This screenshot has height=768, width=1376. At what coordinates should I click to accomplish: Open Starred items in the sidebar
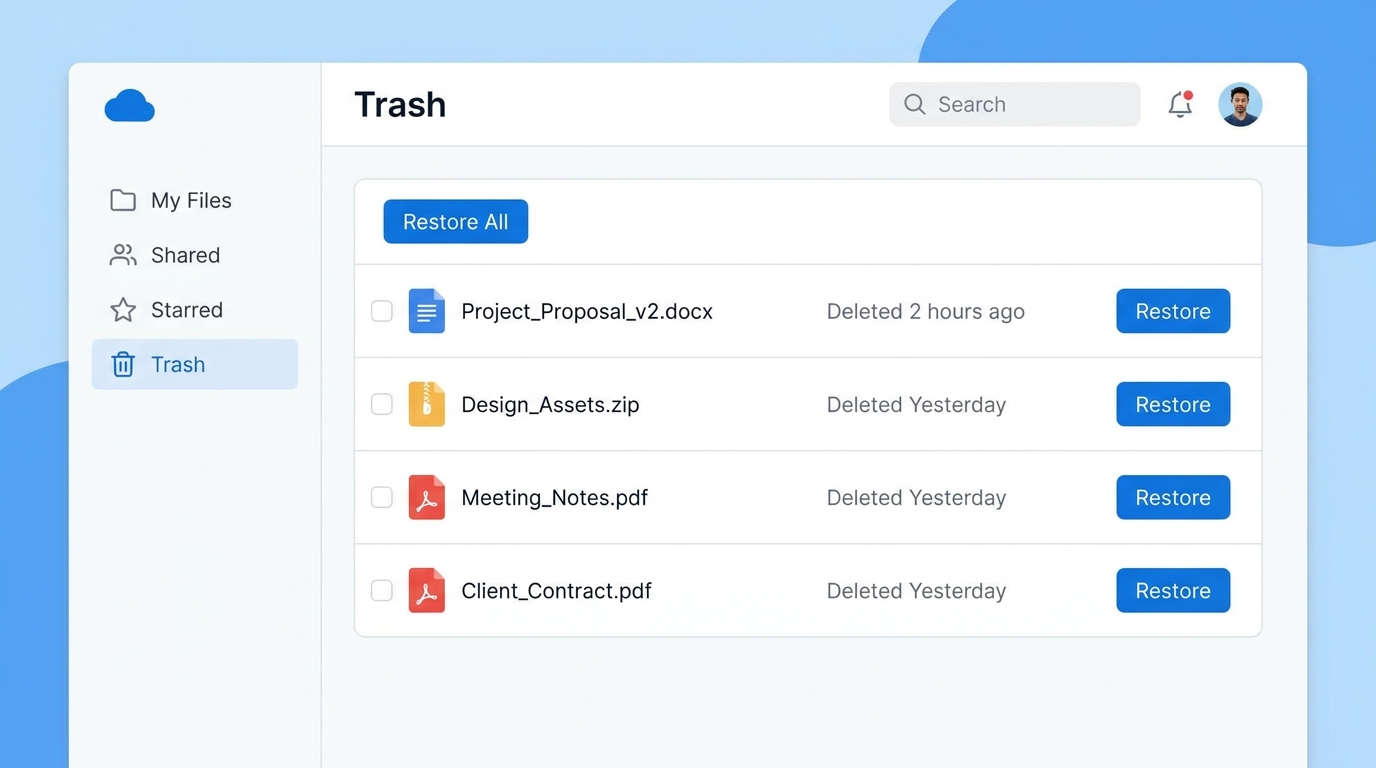point(186,310)
